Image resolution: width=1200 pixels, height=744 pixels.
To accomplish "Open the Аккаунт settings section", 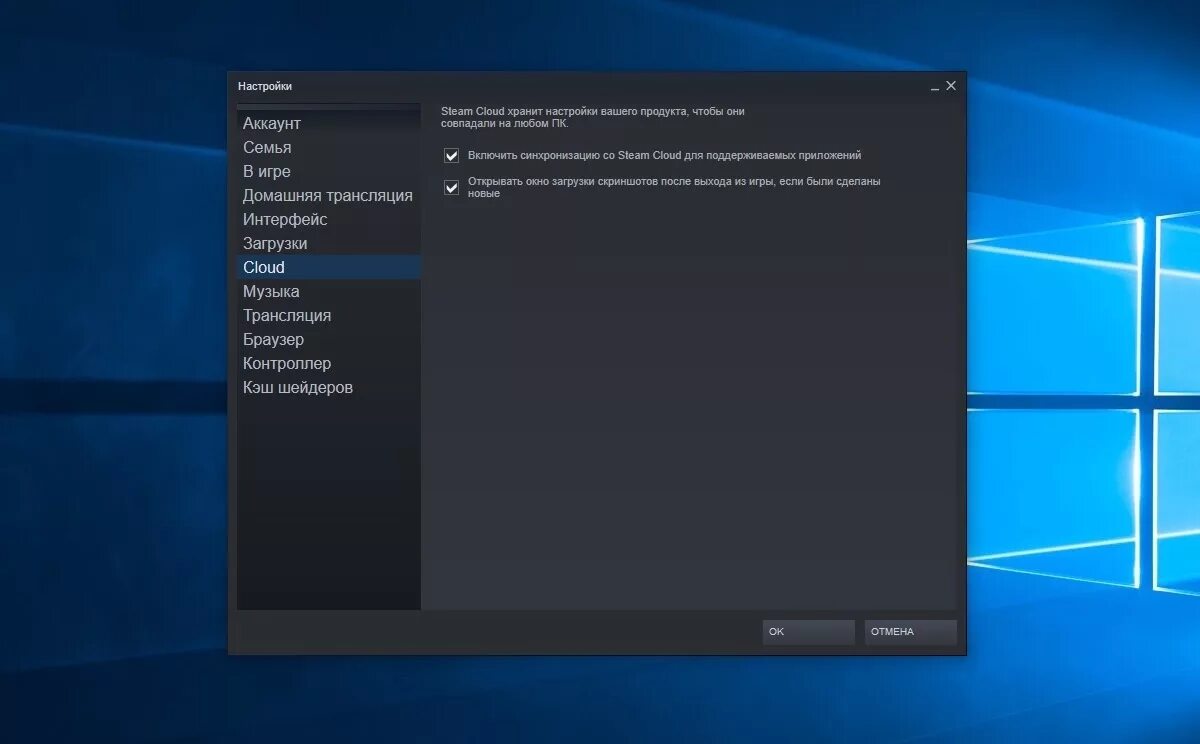I will point(329,123).
